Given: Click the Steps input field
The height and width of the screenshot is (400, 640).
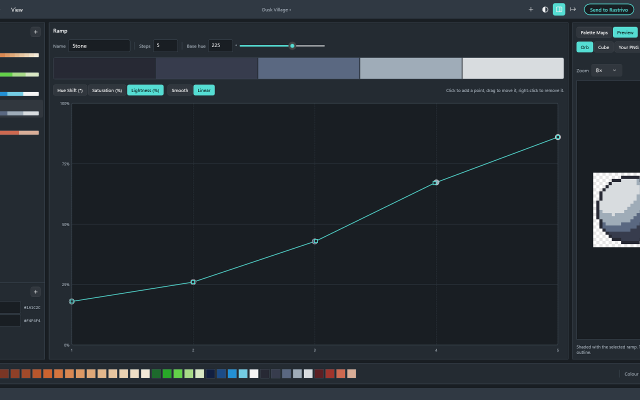Looking at the screenshot, I should (165, 46).
